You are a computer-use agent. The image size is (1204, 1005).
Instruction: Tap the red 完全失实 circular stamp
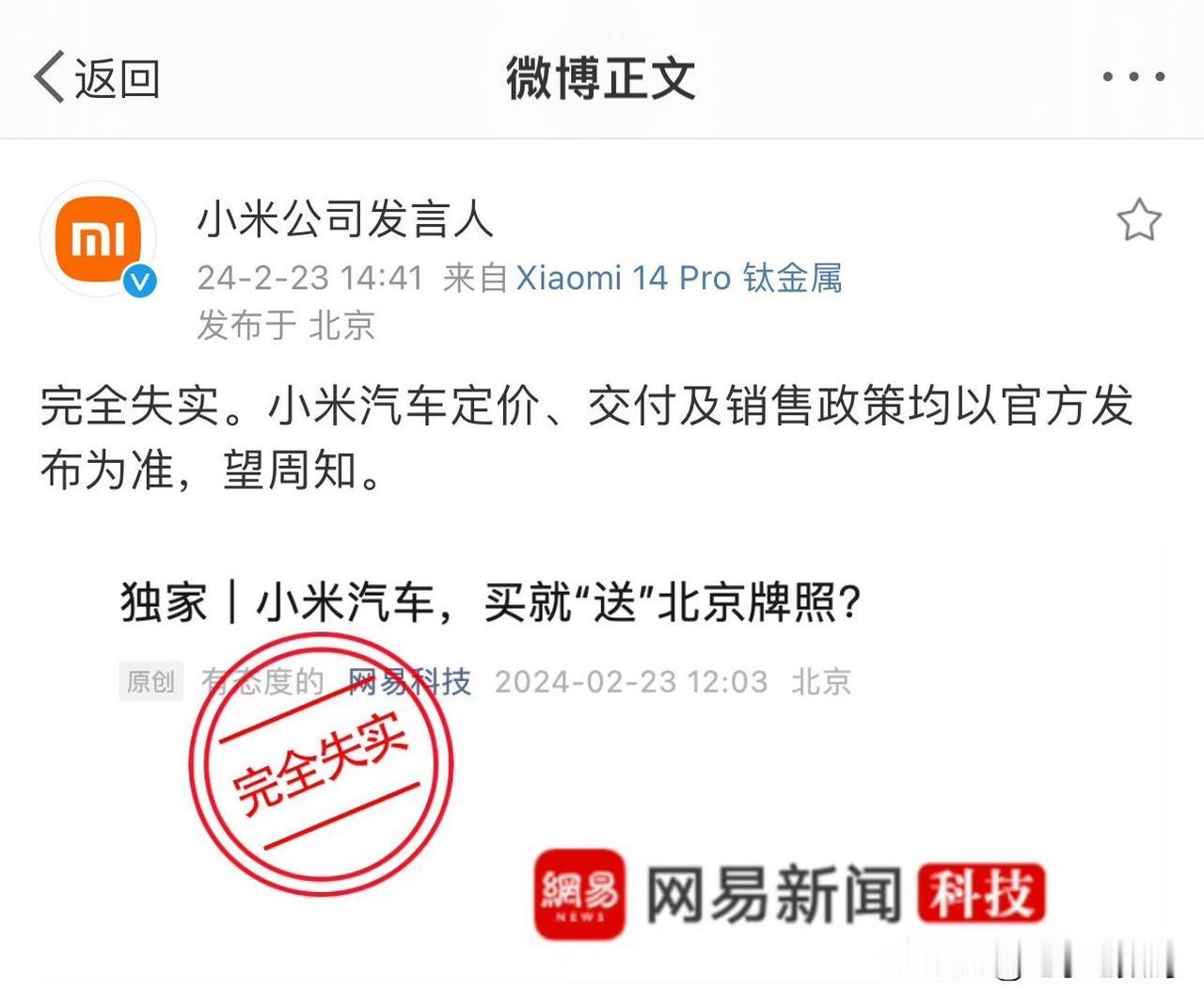(321, 763)
